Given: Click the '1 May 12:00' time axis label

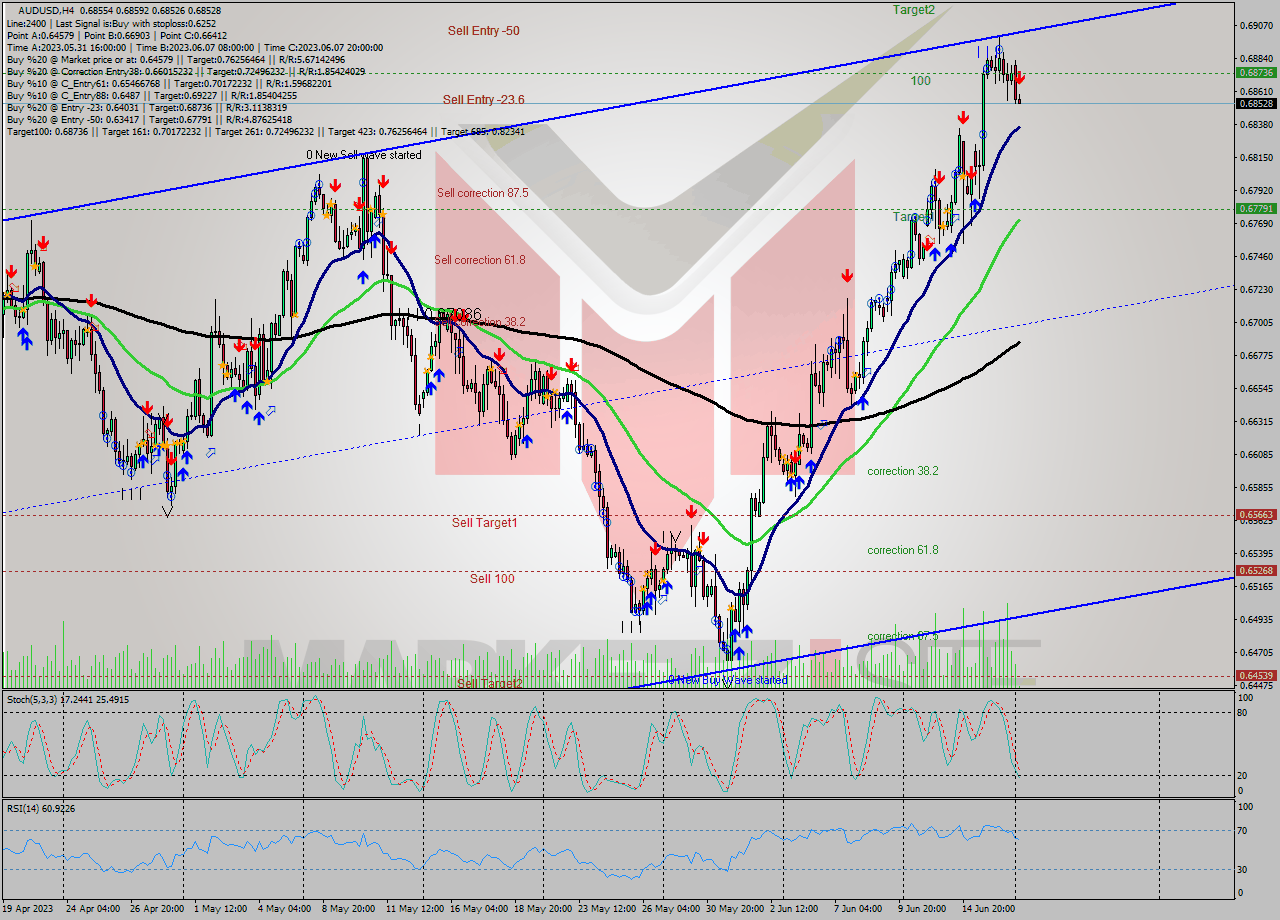Looking at the screenshot, I should (x=219, y=909).
